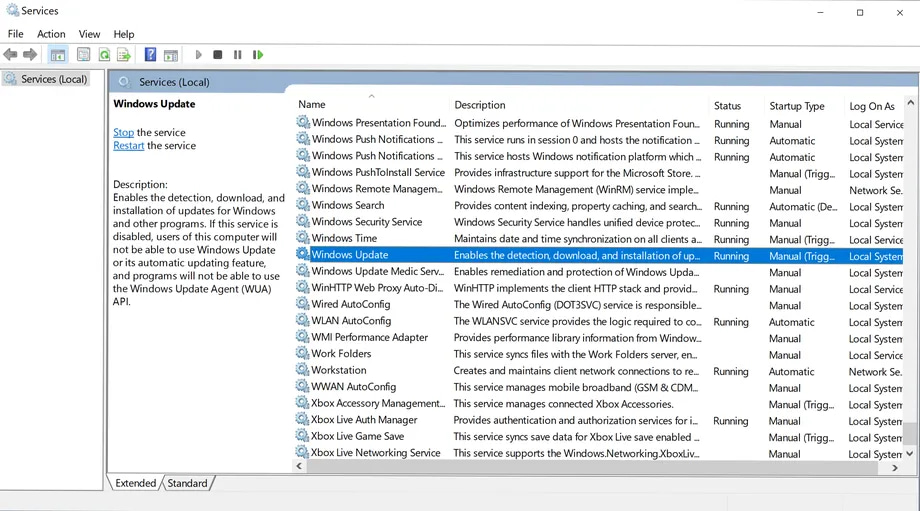Click Network Se... logon of Workstation row
920x511 pixels.
pyautogui.click(x=875, y=371)
